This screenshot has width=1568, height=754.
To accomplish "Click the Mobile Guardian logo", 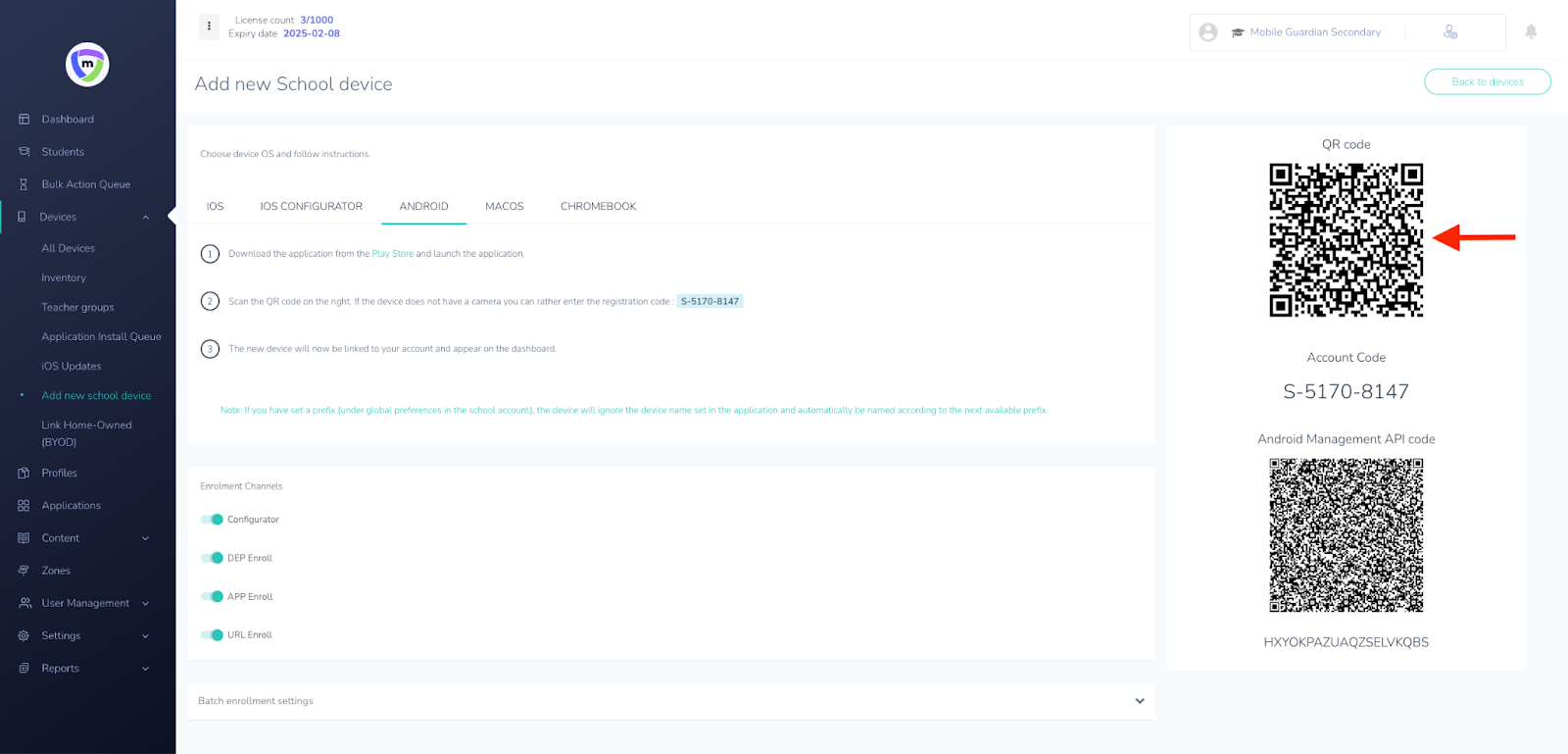I will (87, 65).
